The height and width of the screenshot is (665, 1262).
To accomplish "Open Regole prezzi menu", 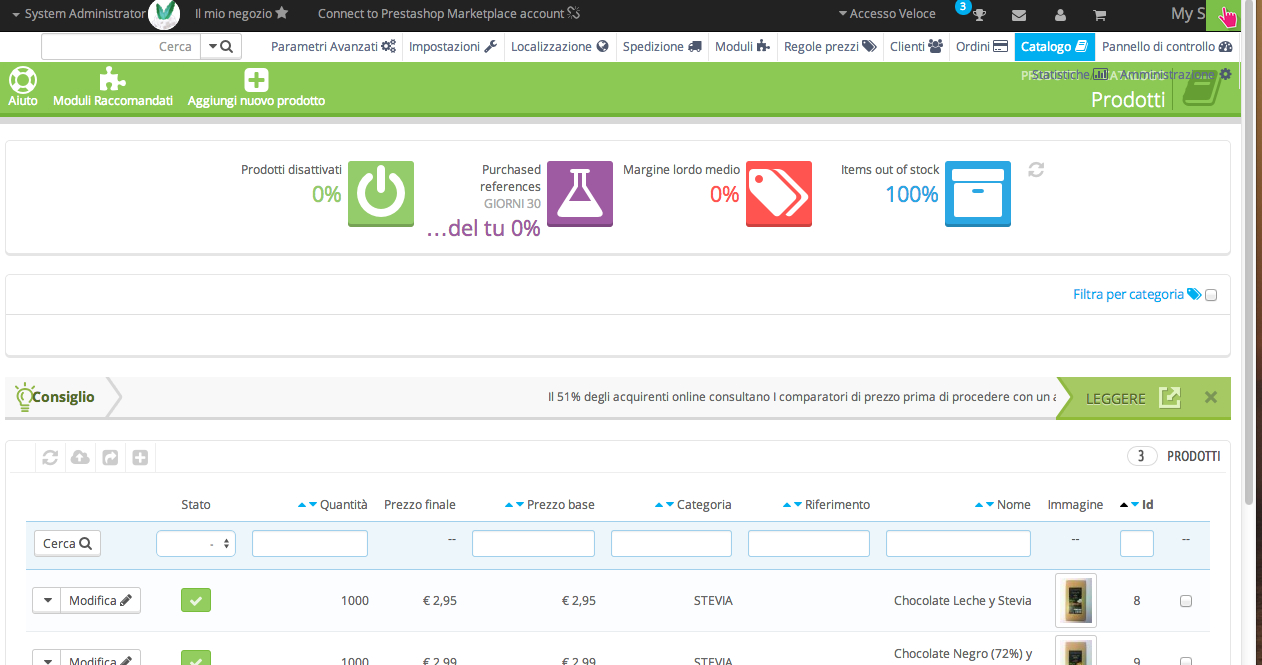I will coord(830,46).
